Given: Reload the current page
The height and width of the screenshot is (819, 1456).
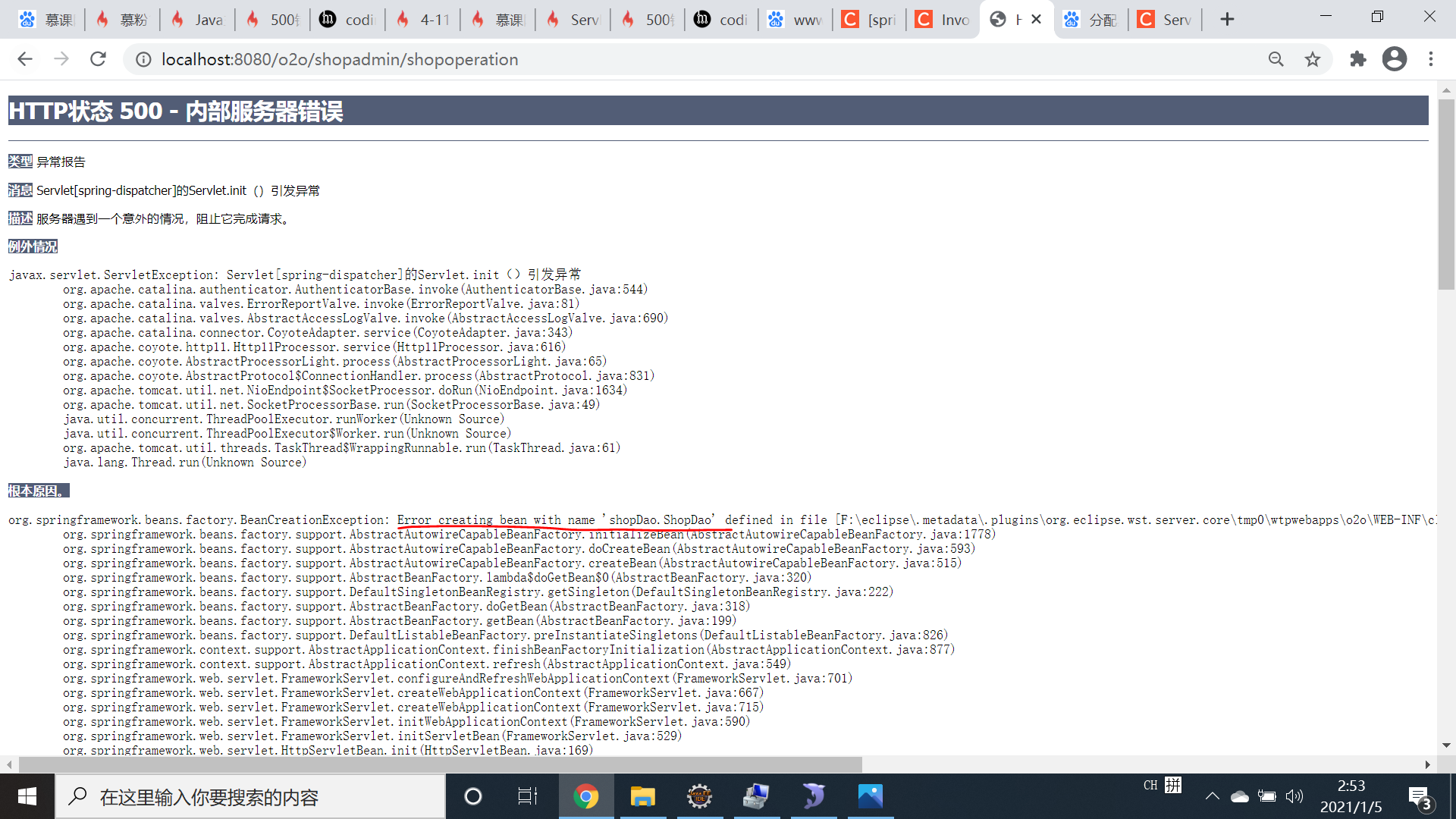Looking at the screenshot, I should click(98, 59).
